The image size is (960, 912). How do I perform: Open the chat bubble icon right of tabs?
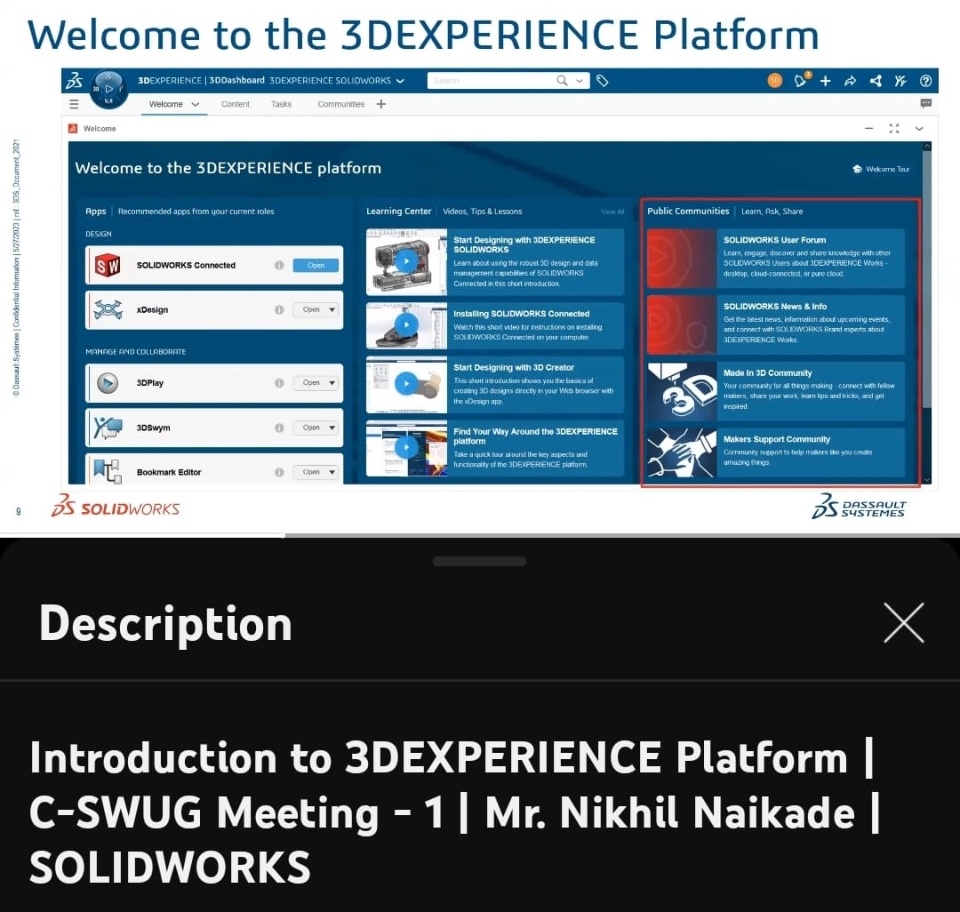coord(926,104)
